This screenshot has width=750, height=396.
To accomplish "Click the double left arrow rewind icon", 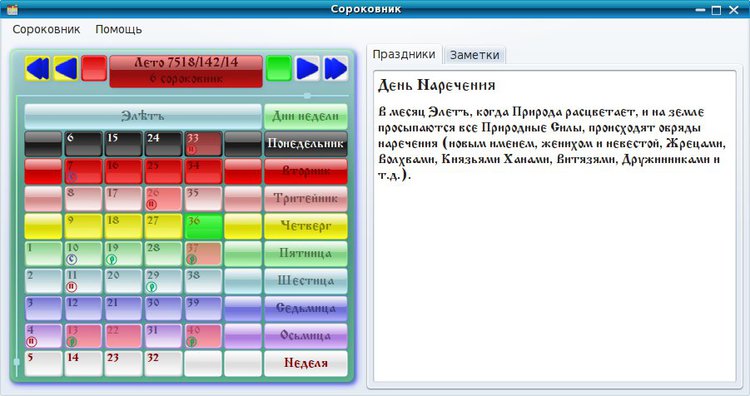I will point(38,68).
